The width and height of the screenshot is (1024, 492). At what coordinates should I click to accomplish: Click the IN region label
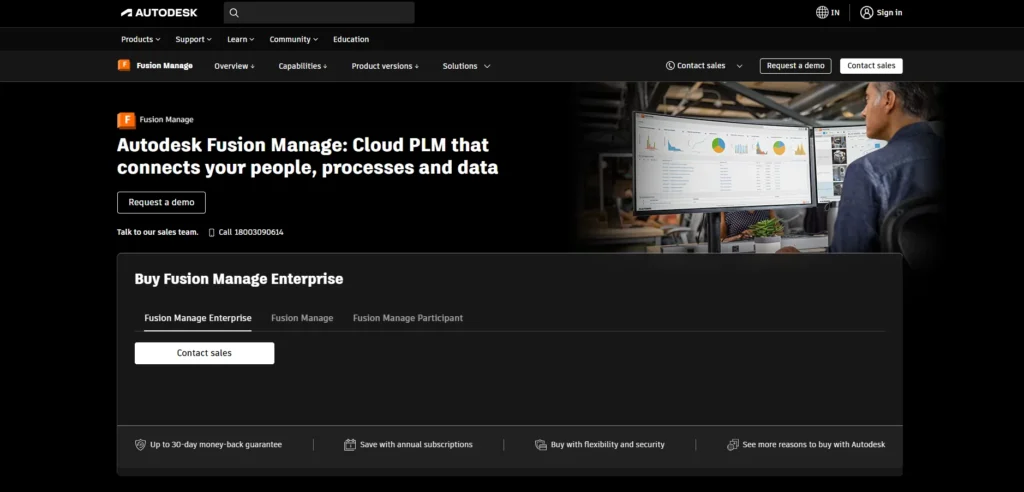pyautogui.click(x=835, y=12)
